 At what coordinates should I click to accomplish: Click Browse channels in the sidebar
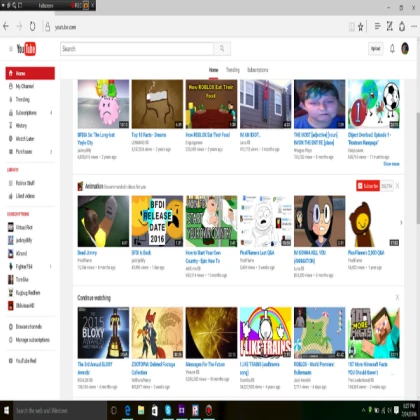pyautogui.click(x=30, y=327)
